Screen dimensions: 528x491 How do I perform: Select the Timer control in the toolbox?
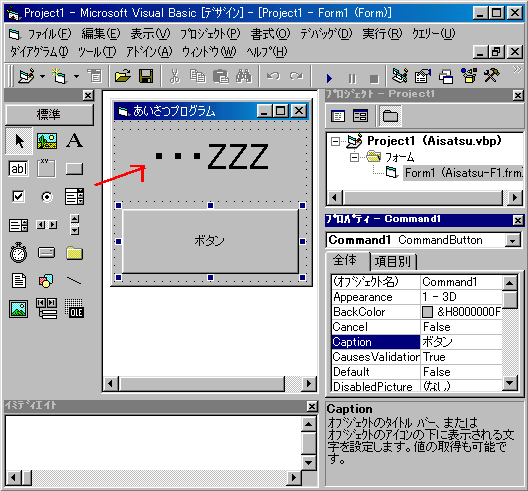tap(18, 253)
